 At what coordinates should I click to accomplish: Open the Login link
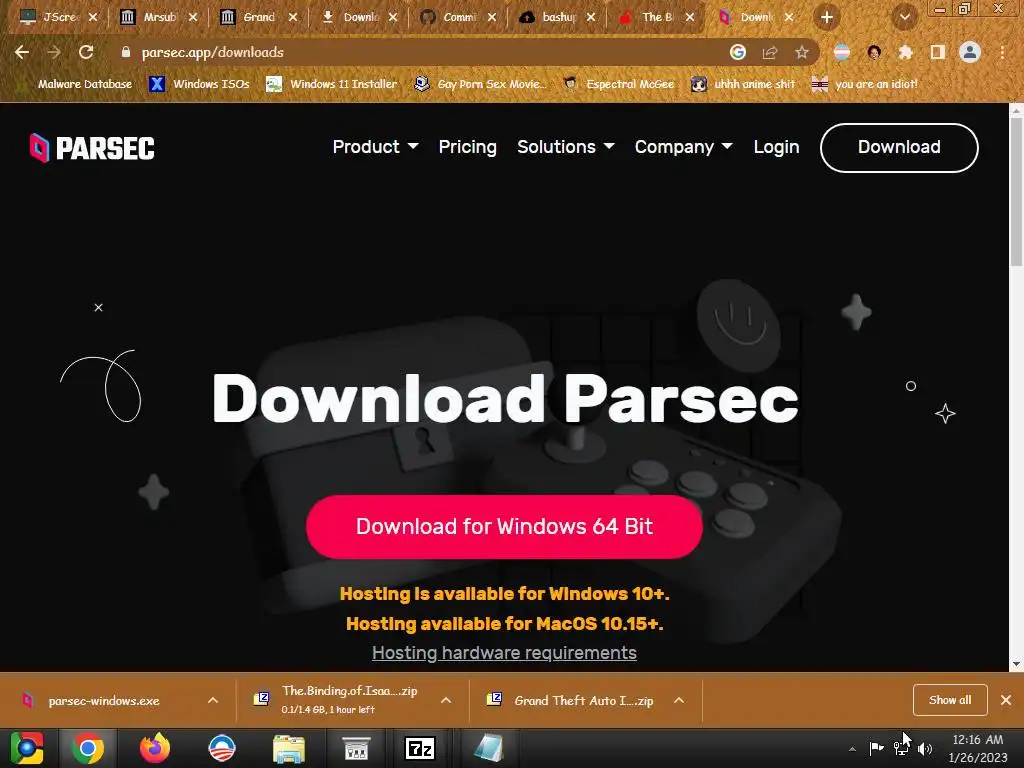point(776,147)
